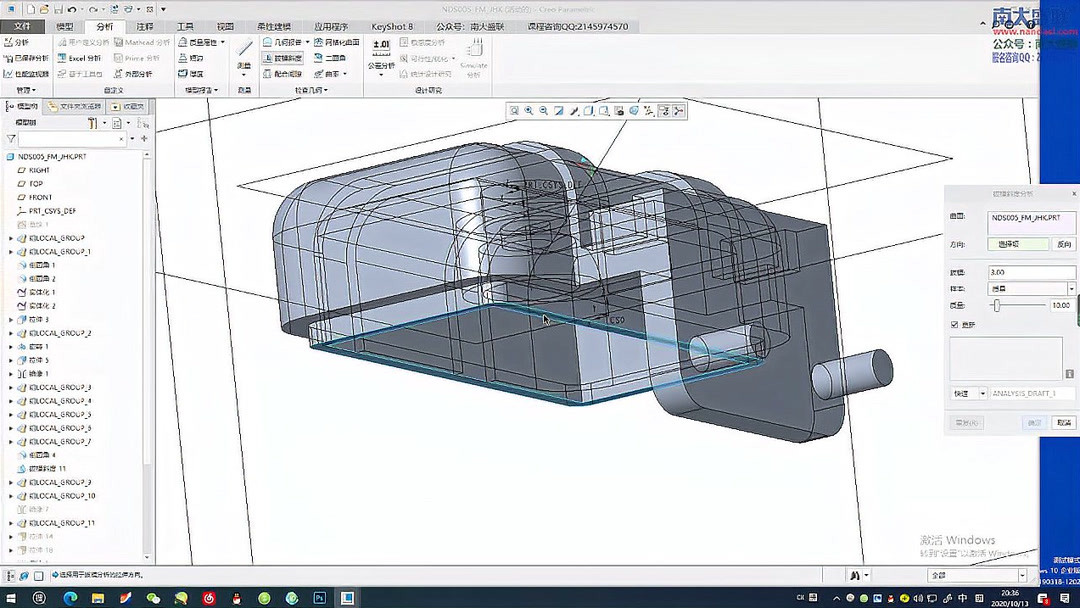Click the sample quality slider handle
1080x608 pixels.
pyautogui.click(x=996, y=304)
